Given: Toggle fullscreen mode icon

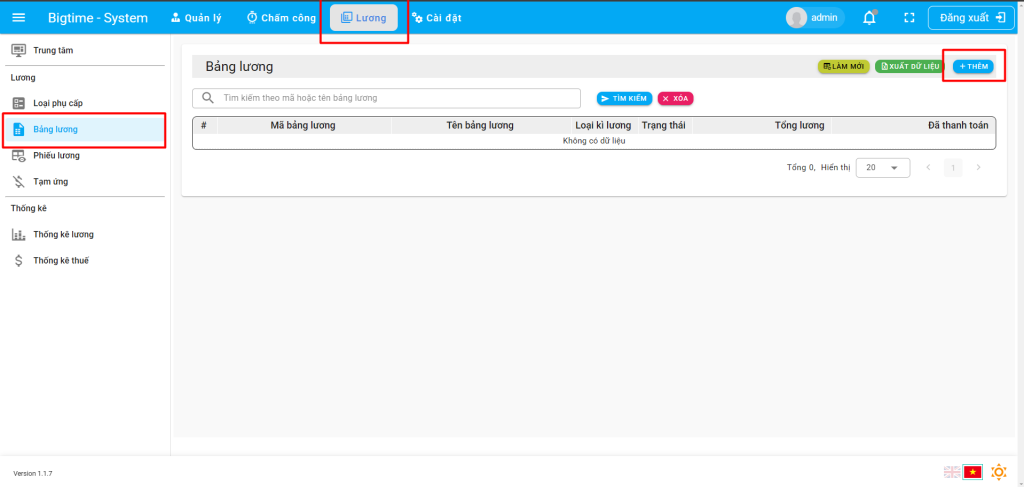Looking at the screenshot, I should (x=909, y=17).
